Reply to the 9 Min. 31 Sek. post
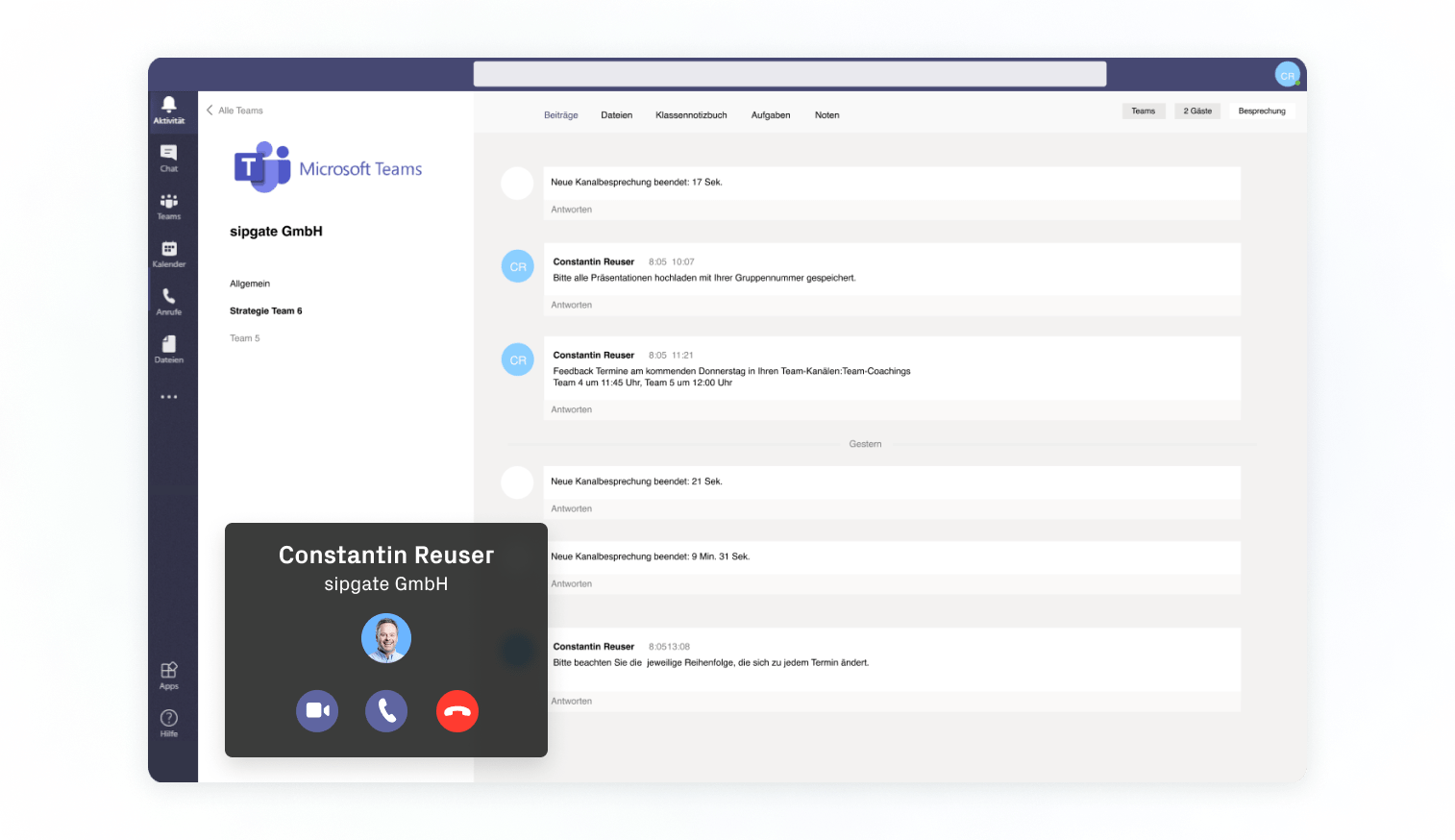Image resolution: width=1455 pixels, height=840 pixels. 572,583
